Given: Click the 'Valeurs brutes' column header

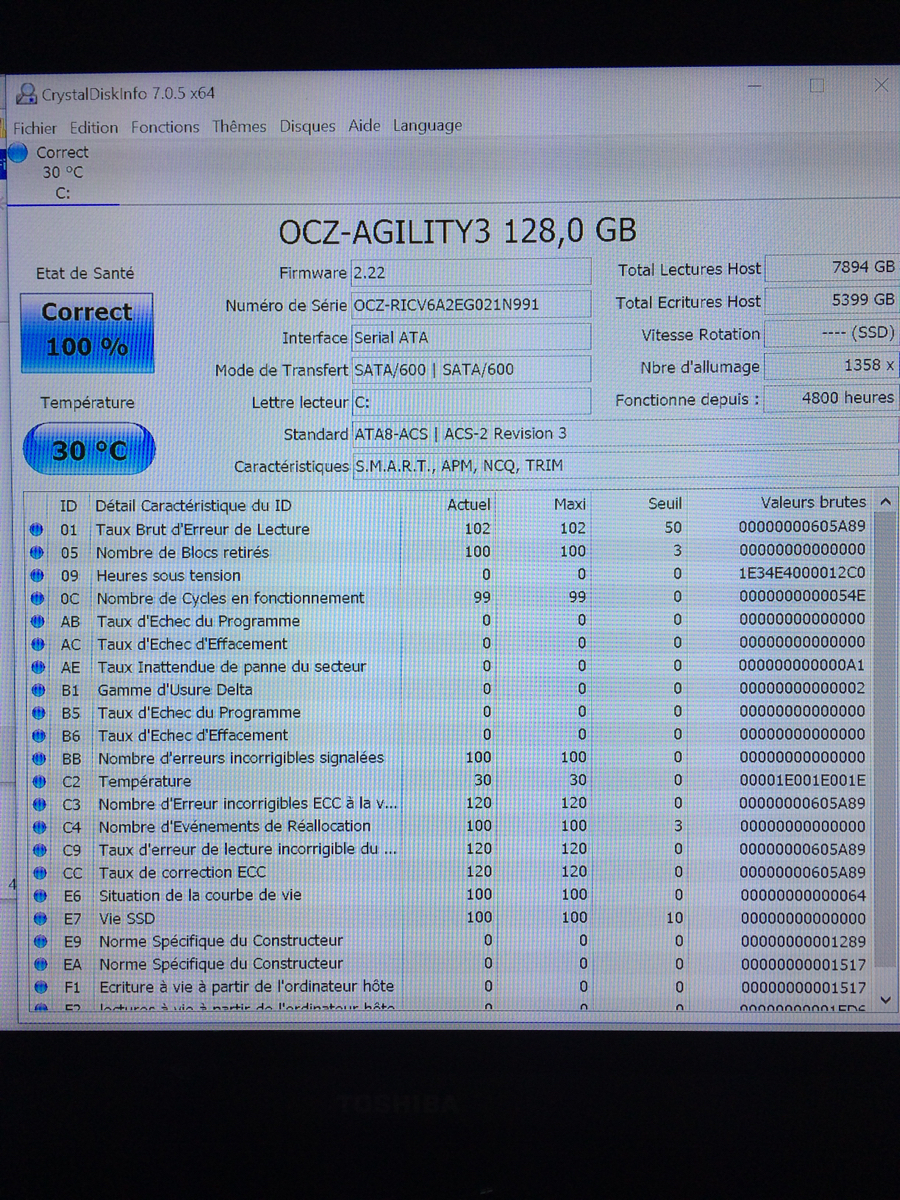Looking at the screenshot, I should pyautogui.click(x=813, y=502).
